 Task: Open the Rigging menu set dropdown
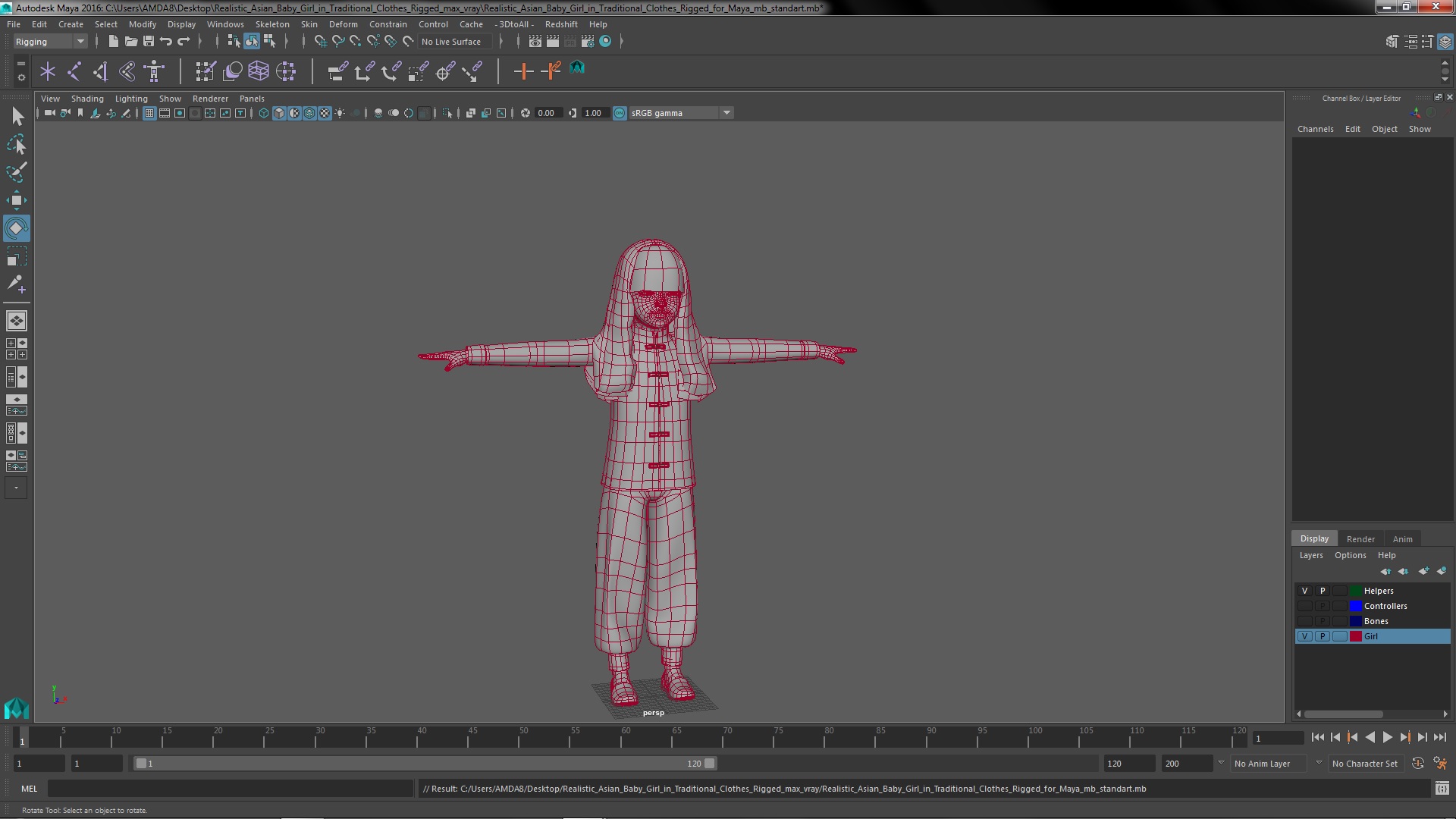(x=49, y=41)
